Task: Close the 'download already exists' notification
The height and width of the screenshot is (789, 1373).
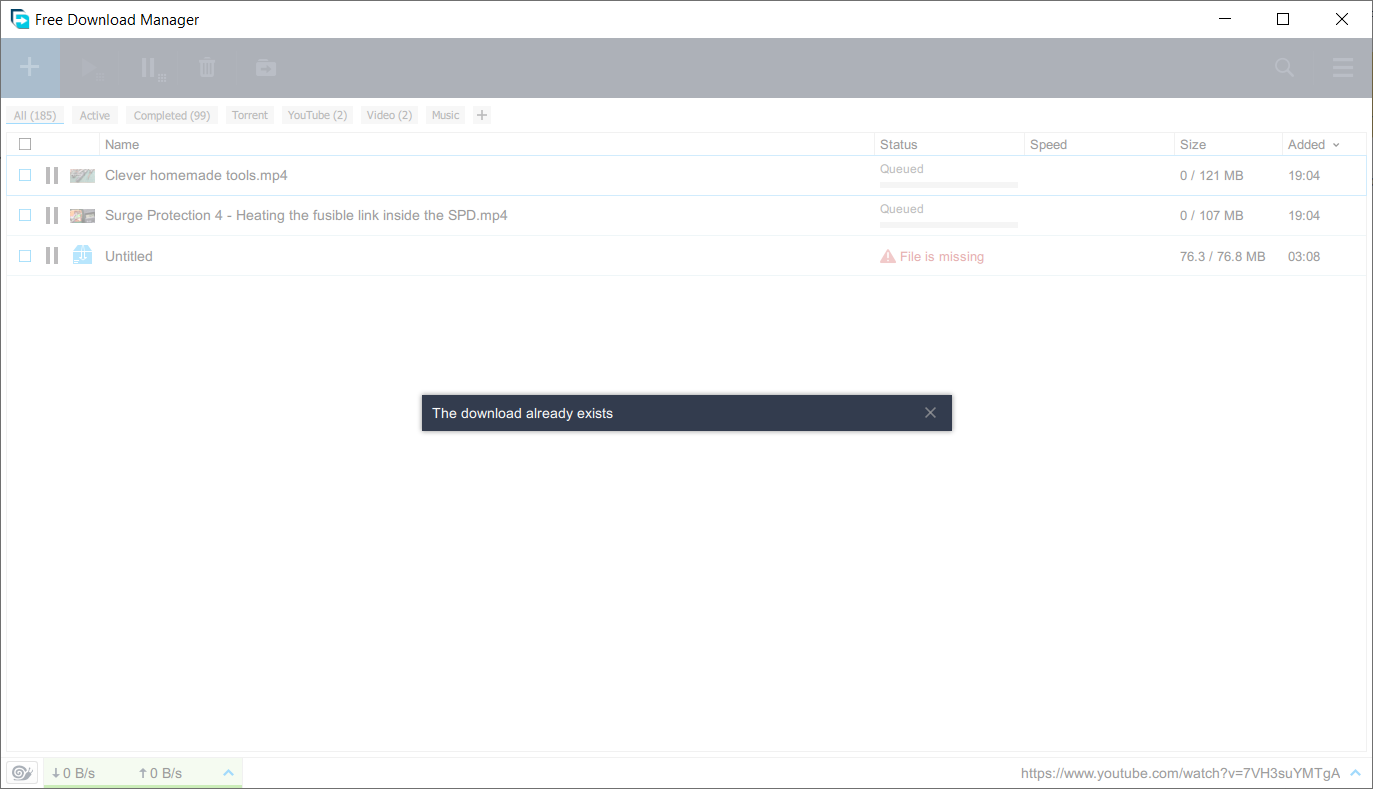Action: [930, 413]
